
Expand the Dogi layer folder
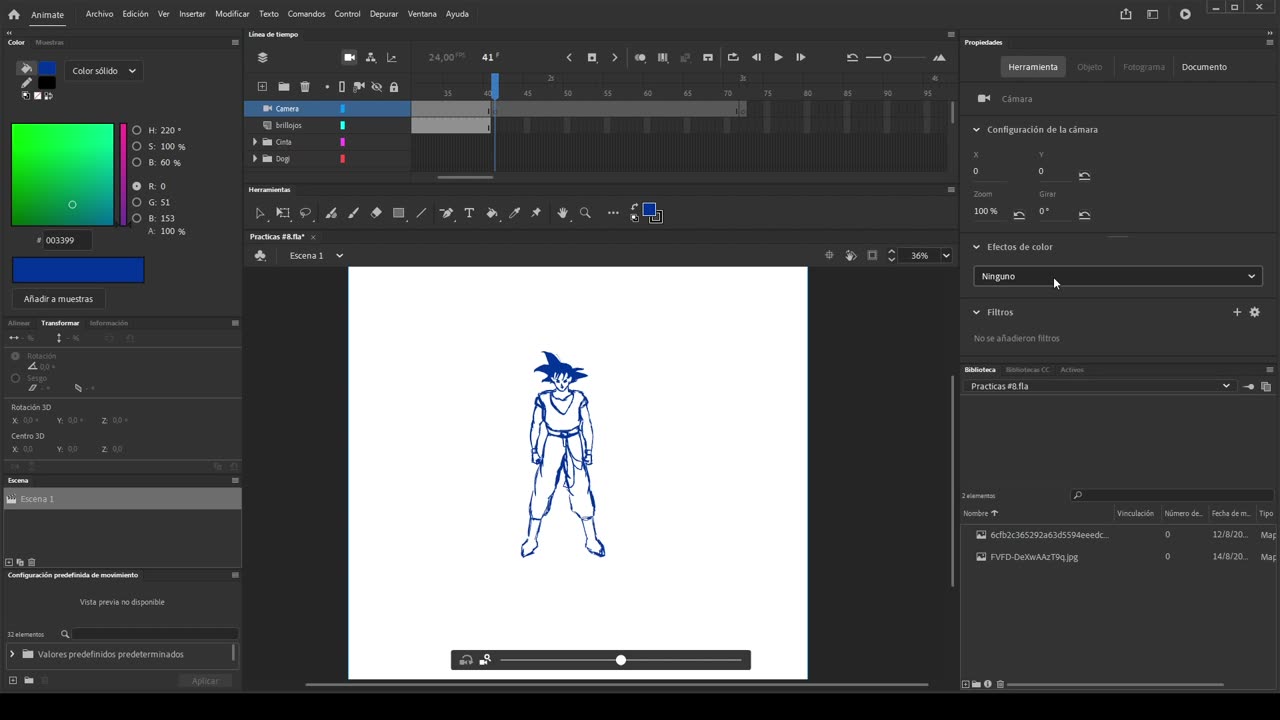(255, 159)
